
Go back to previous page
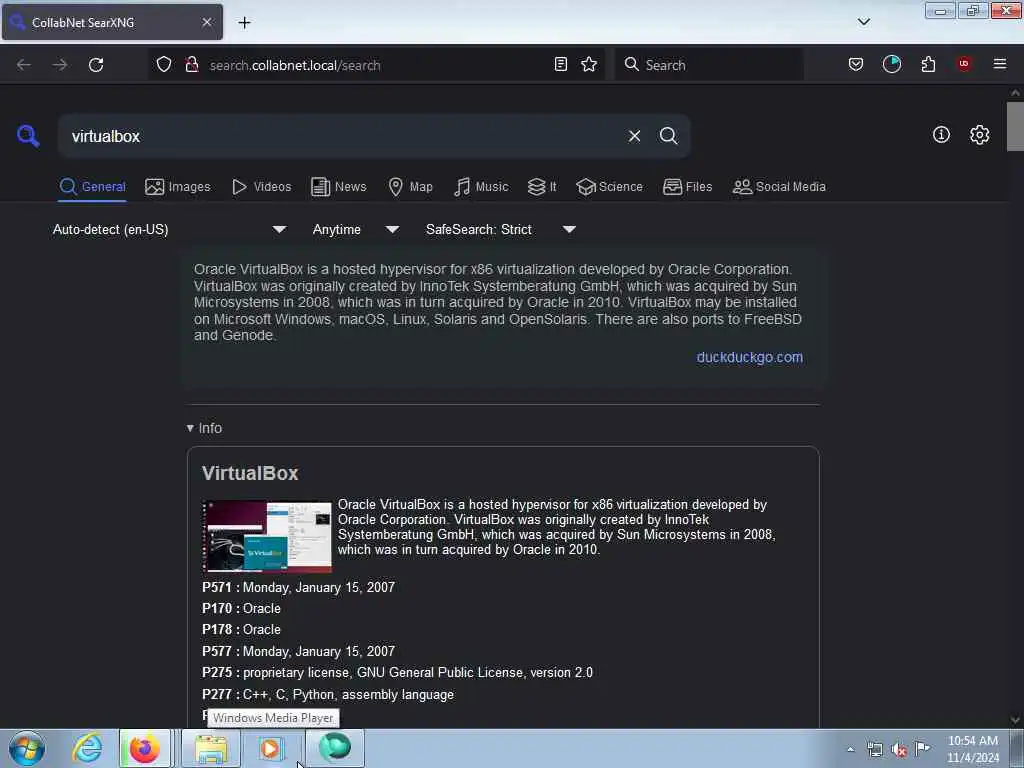(x=24, y=65)
